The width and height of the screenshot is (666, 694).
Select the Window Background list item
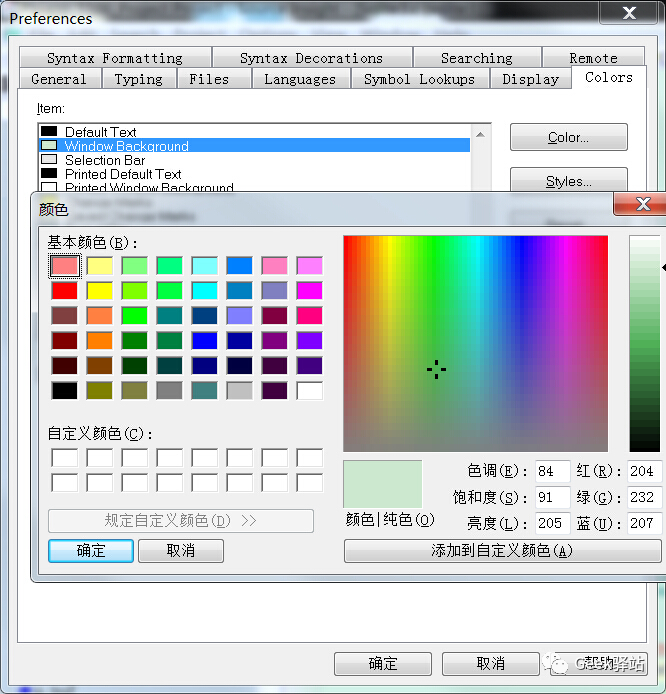[x=254, y=145]
